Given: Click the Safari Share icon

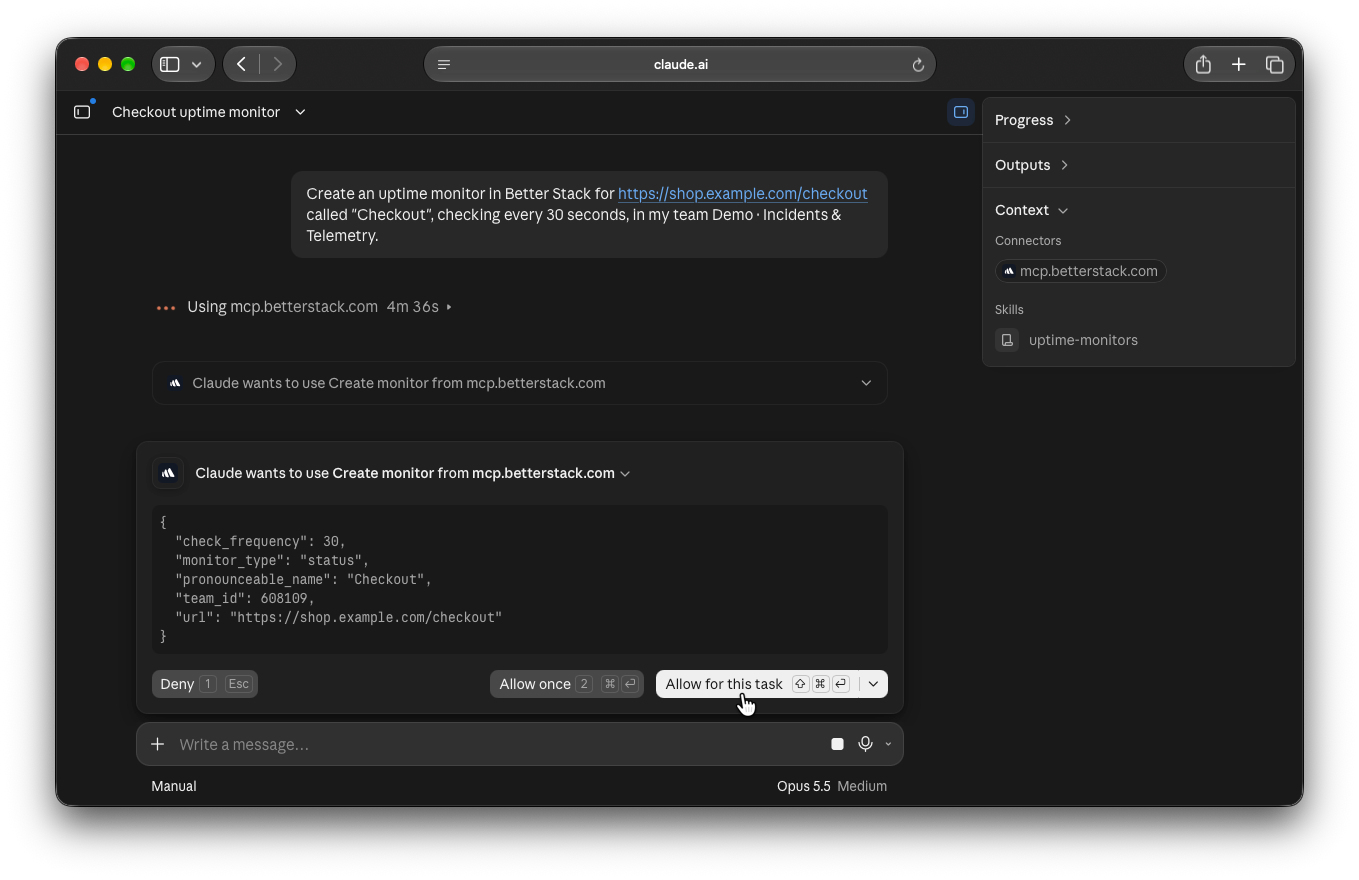Looking at the screenshot, I should (1203, 64).
